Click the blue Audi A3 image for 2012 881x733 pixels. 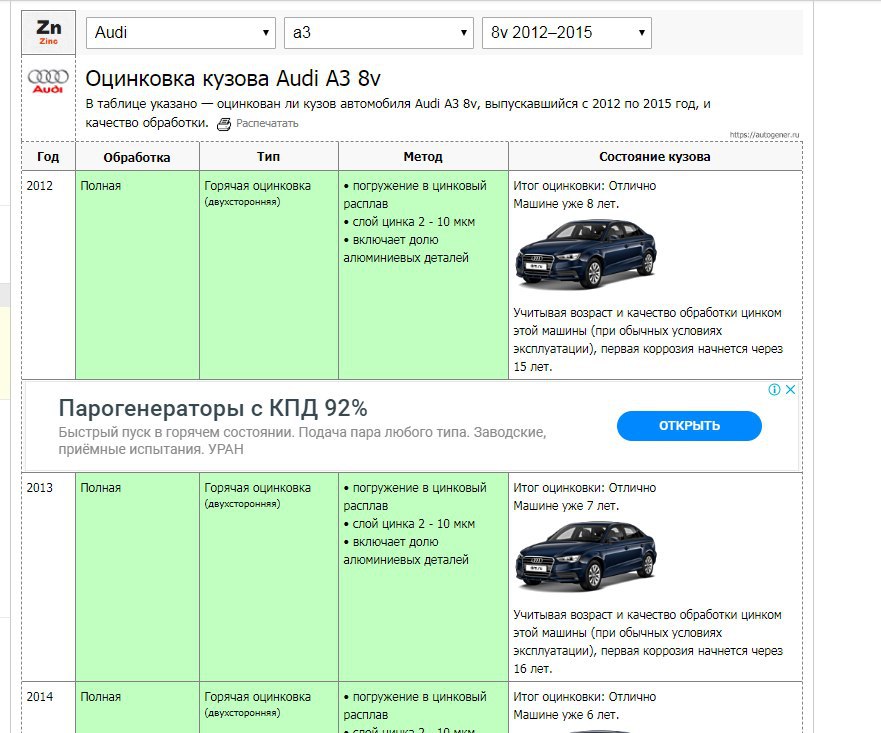(x=585, y=254)
